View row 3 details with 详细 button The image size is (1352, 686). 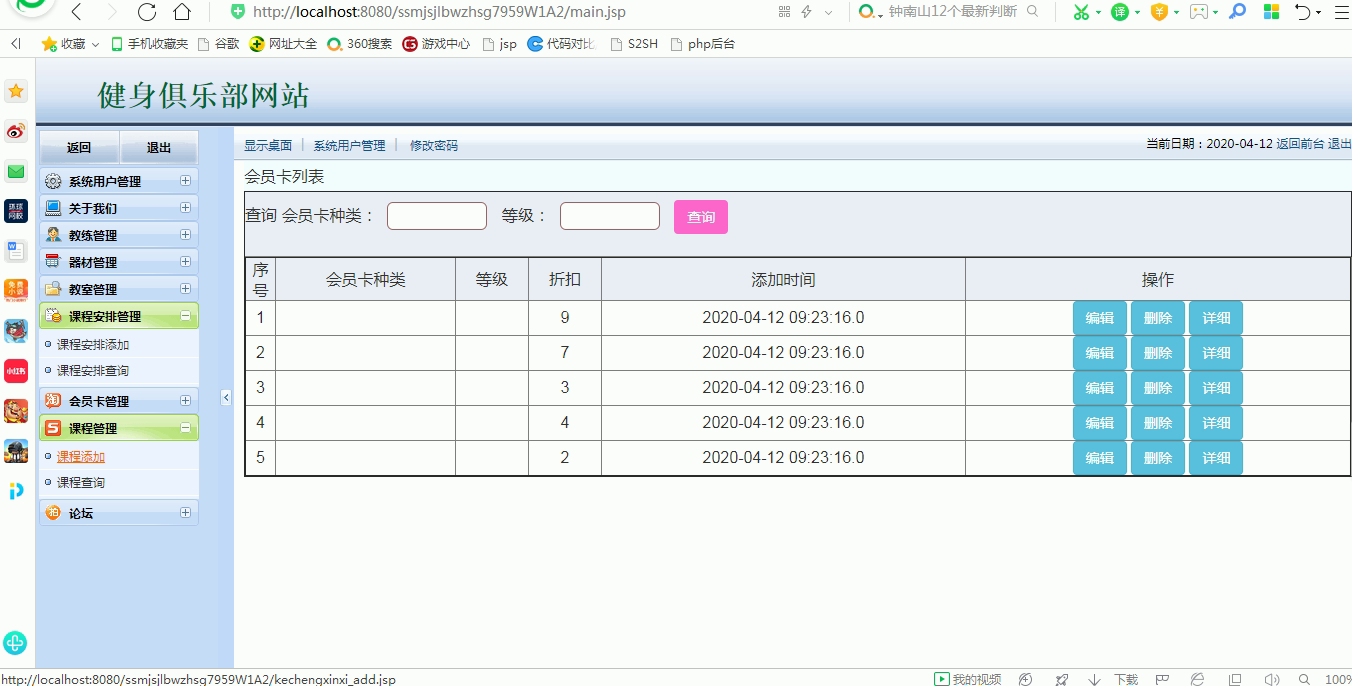click(1216, 388)
